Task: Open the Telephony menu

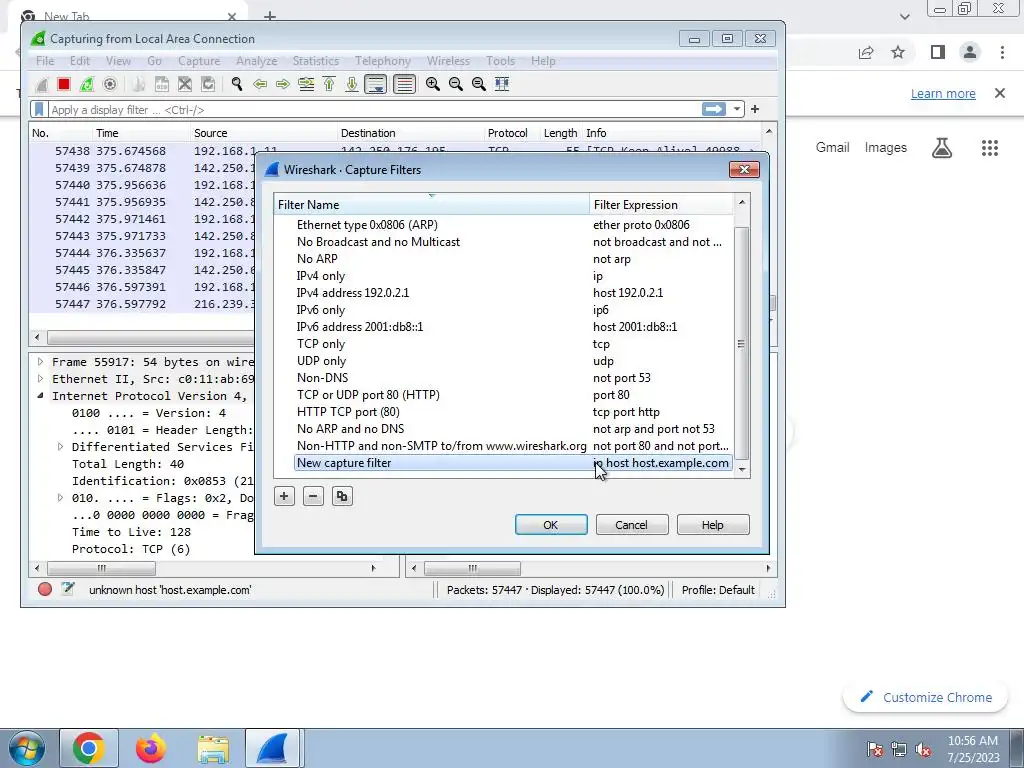Action: [383, 61]
